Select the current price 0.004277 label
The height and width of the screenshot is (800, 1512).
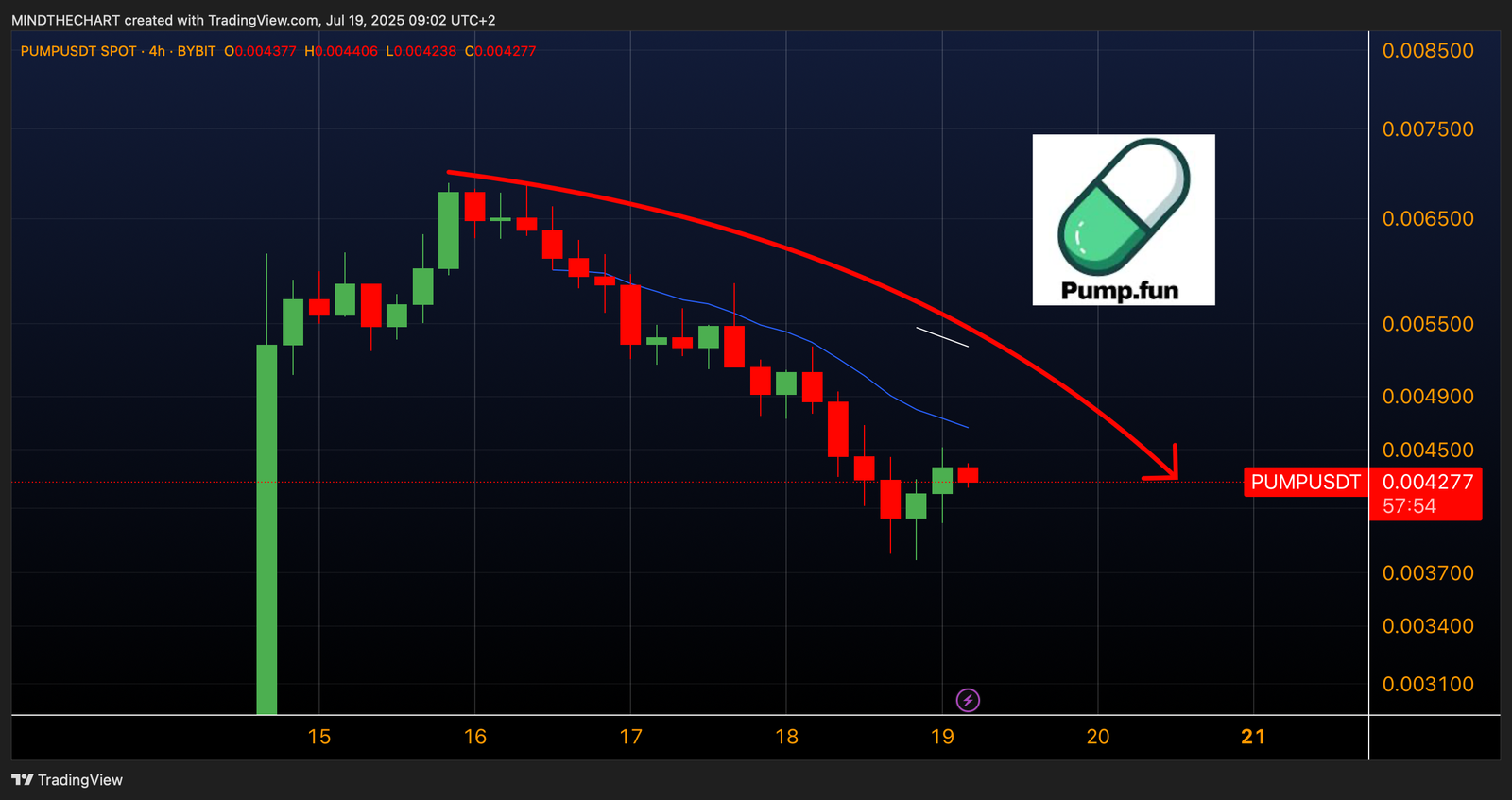tap(1428, 482)
